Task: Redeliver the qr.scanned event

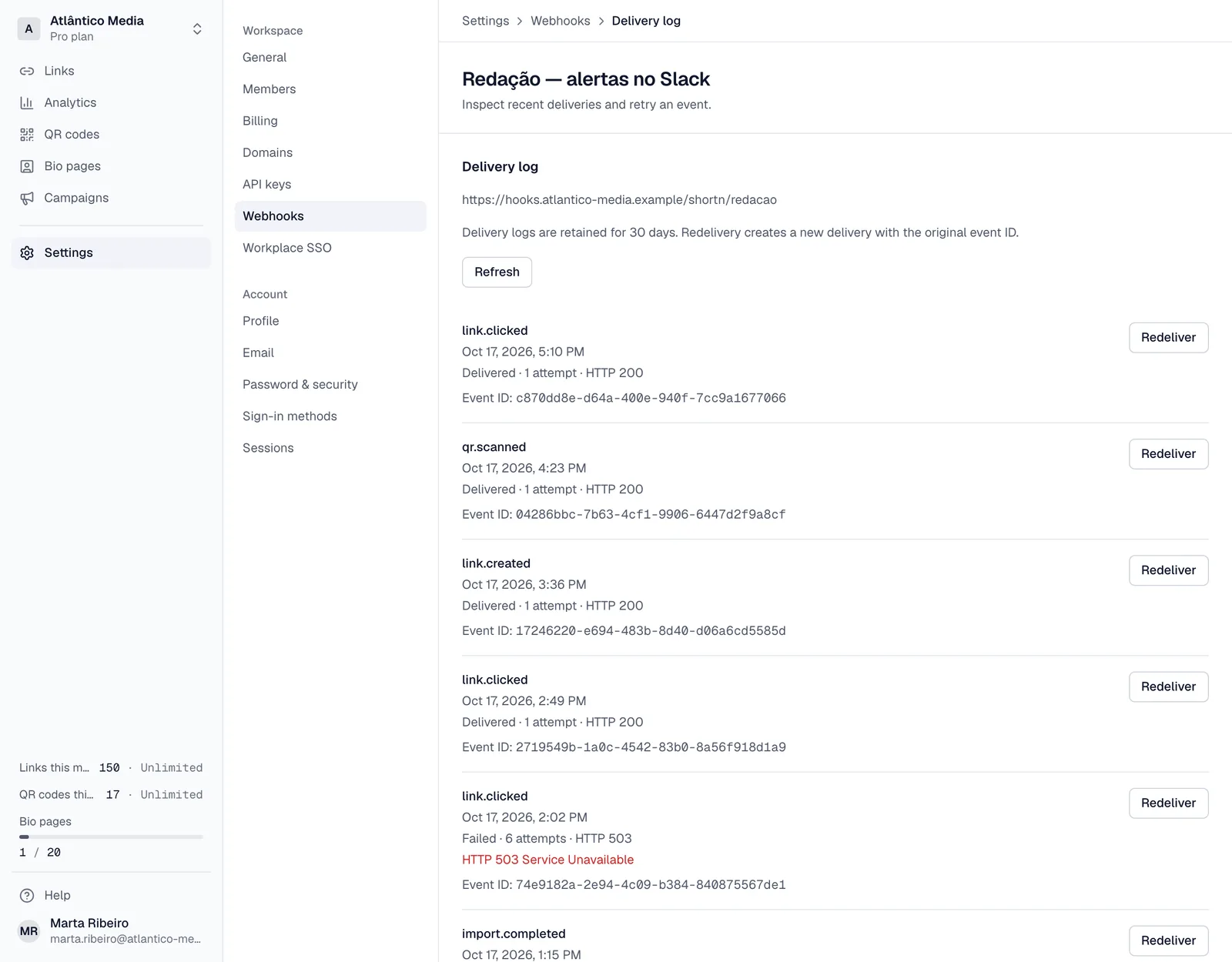Action: [1168, 454]
